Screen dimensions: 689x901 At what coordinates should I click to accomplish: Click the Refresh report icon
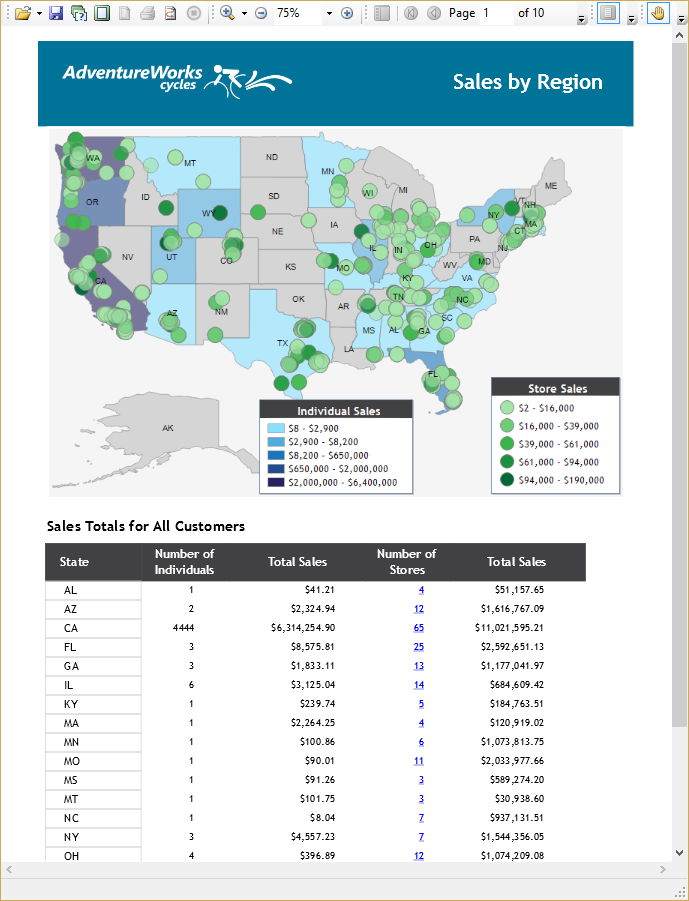point(171,13)
